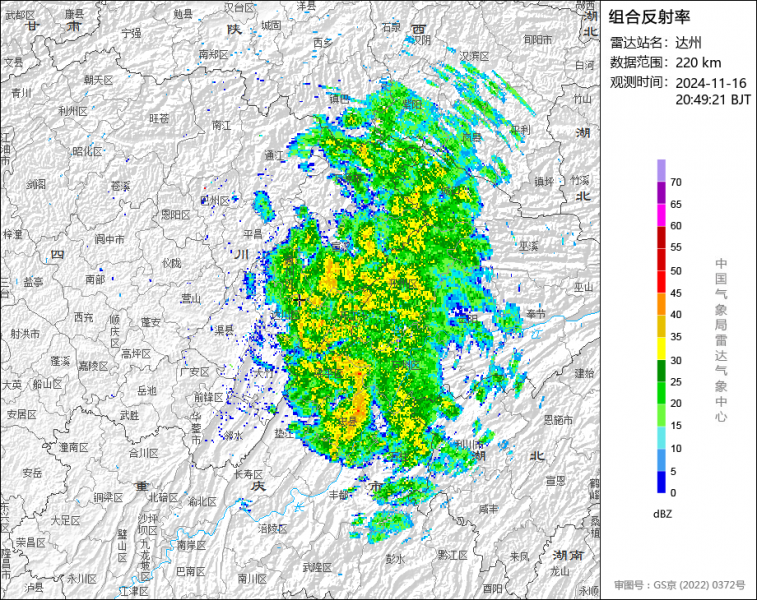The height and width of the screenshot is (600, 757).
Task: Select 阆中市 on the map
Action: pyautogui.click(x=109, y=239)
